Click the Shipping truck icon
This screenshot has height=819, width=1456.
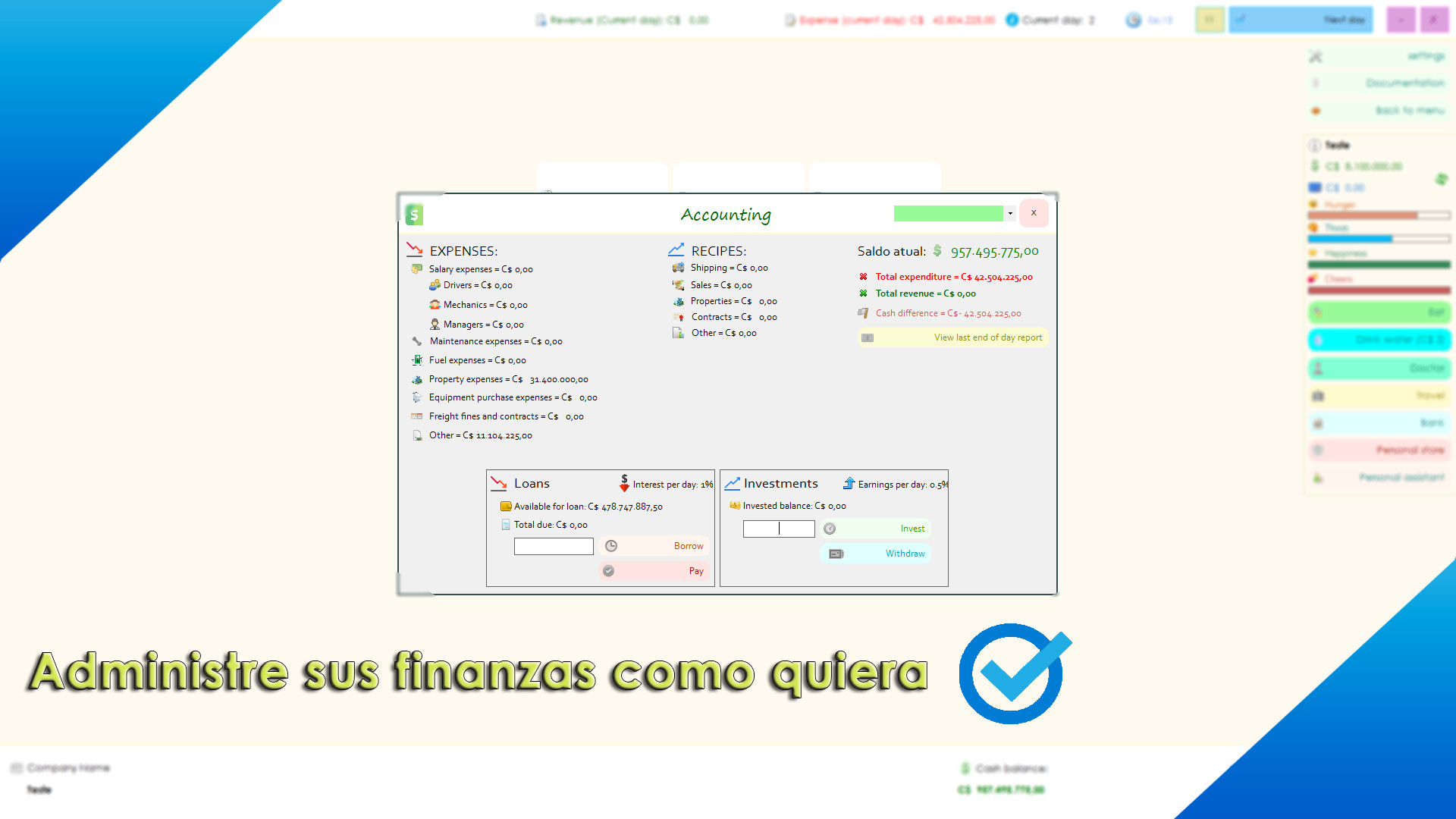click(x=678, y=268)
